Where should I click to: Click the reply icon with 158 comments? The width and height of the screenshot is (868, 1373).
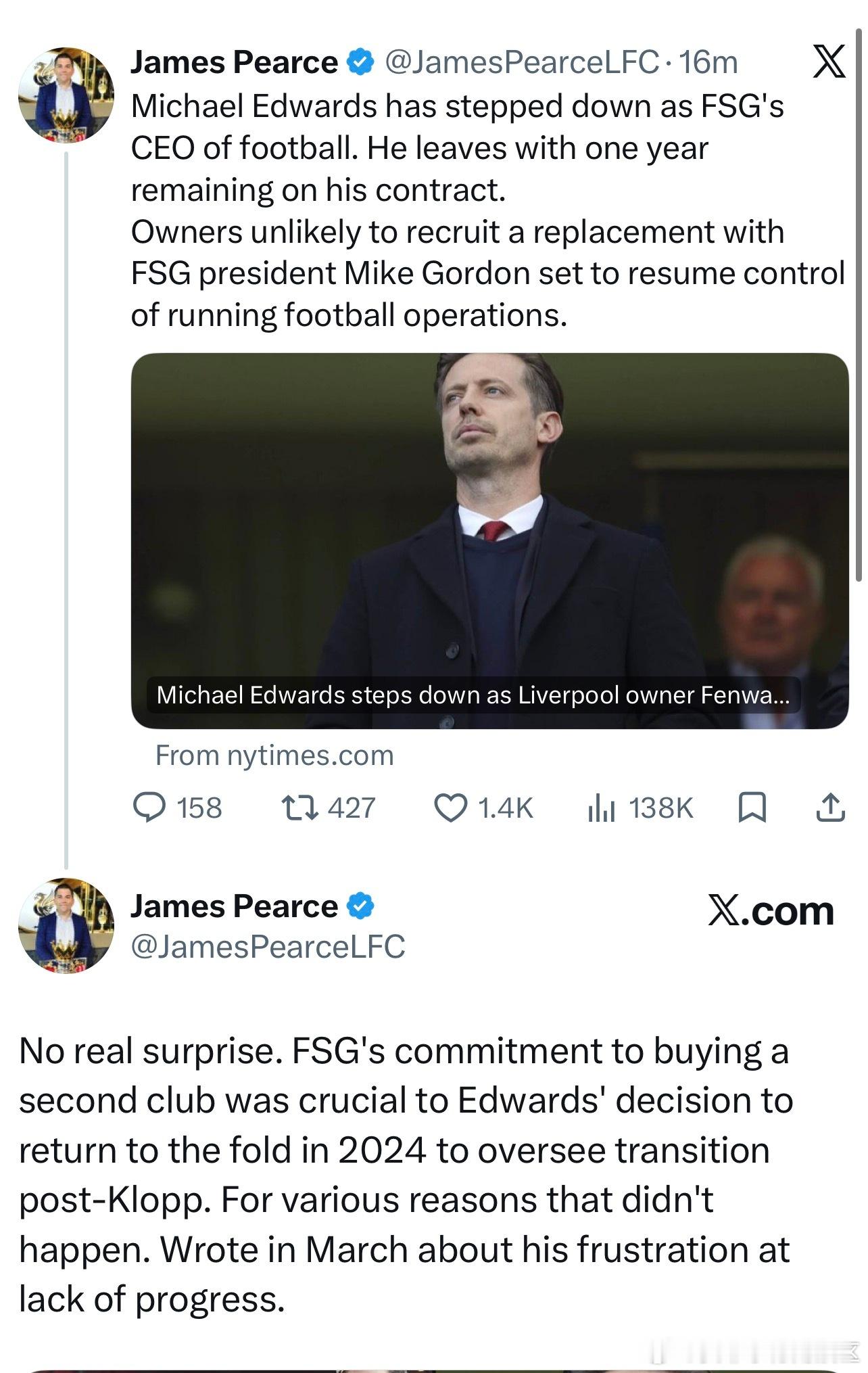pyautogui.click(x=149, y=808)
